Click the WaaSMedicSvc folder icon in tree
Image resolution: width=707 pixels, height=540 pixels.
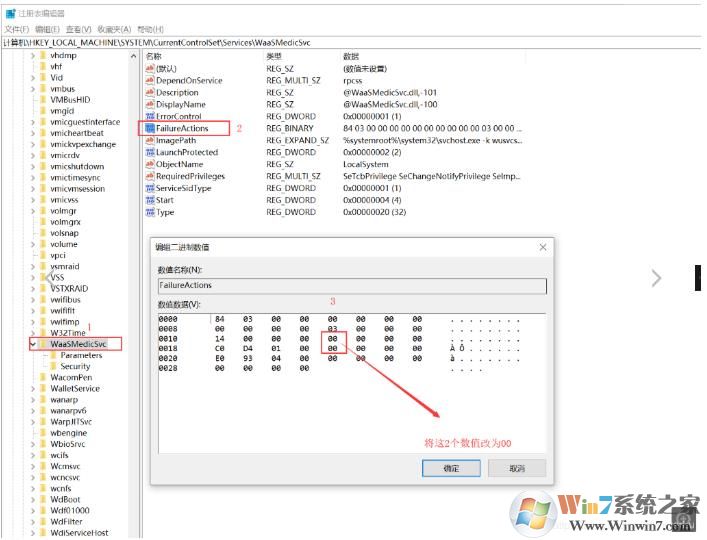click(x=43, y=344)
